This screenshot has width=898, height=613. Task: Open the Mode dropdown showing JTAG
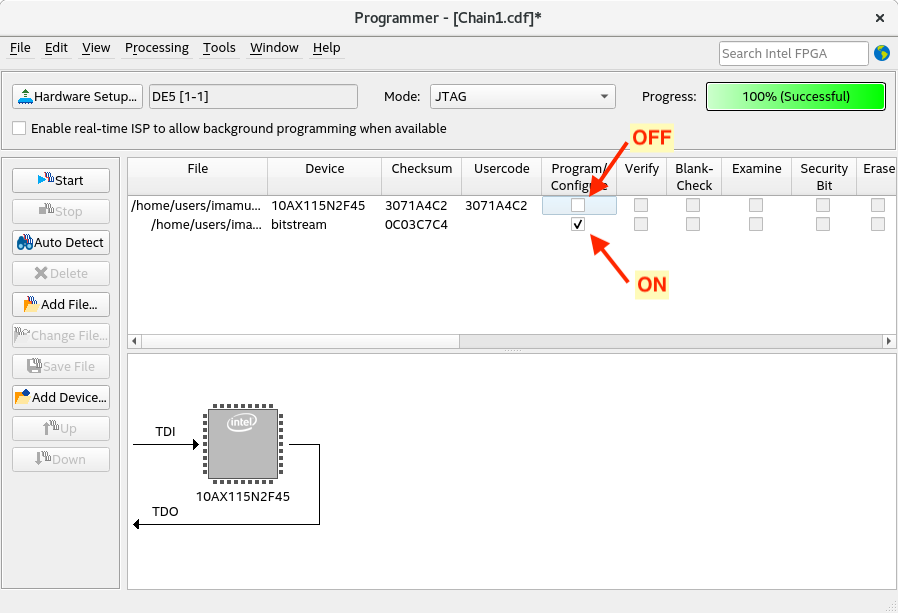(522, 96)
